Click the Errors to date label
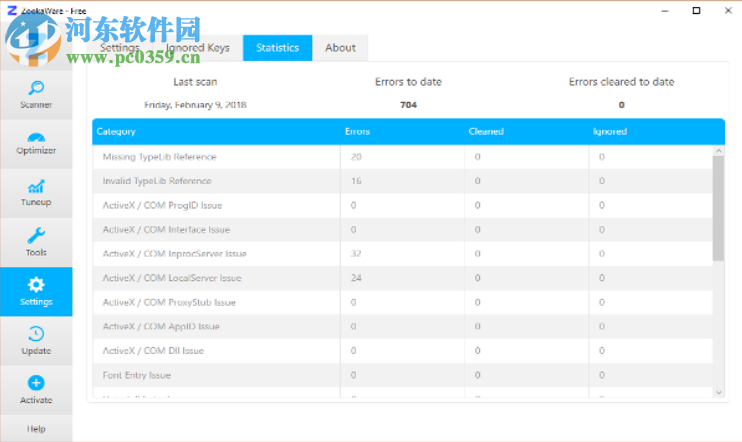742x442 pixels. (408, 82)
